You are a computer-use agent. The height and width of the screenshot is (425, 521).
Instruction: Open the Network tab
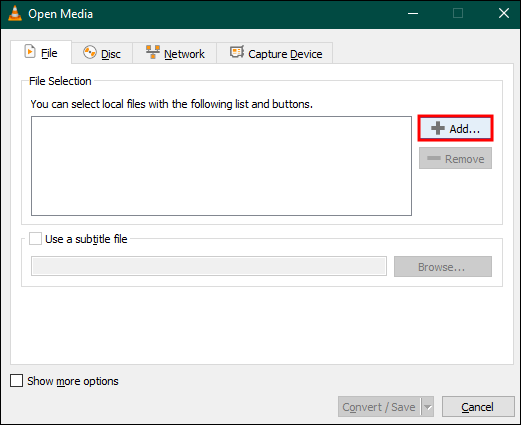(175, 53)
